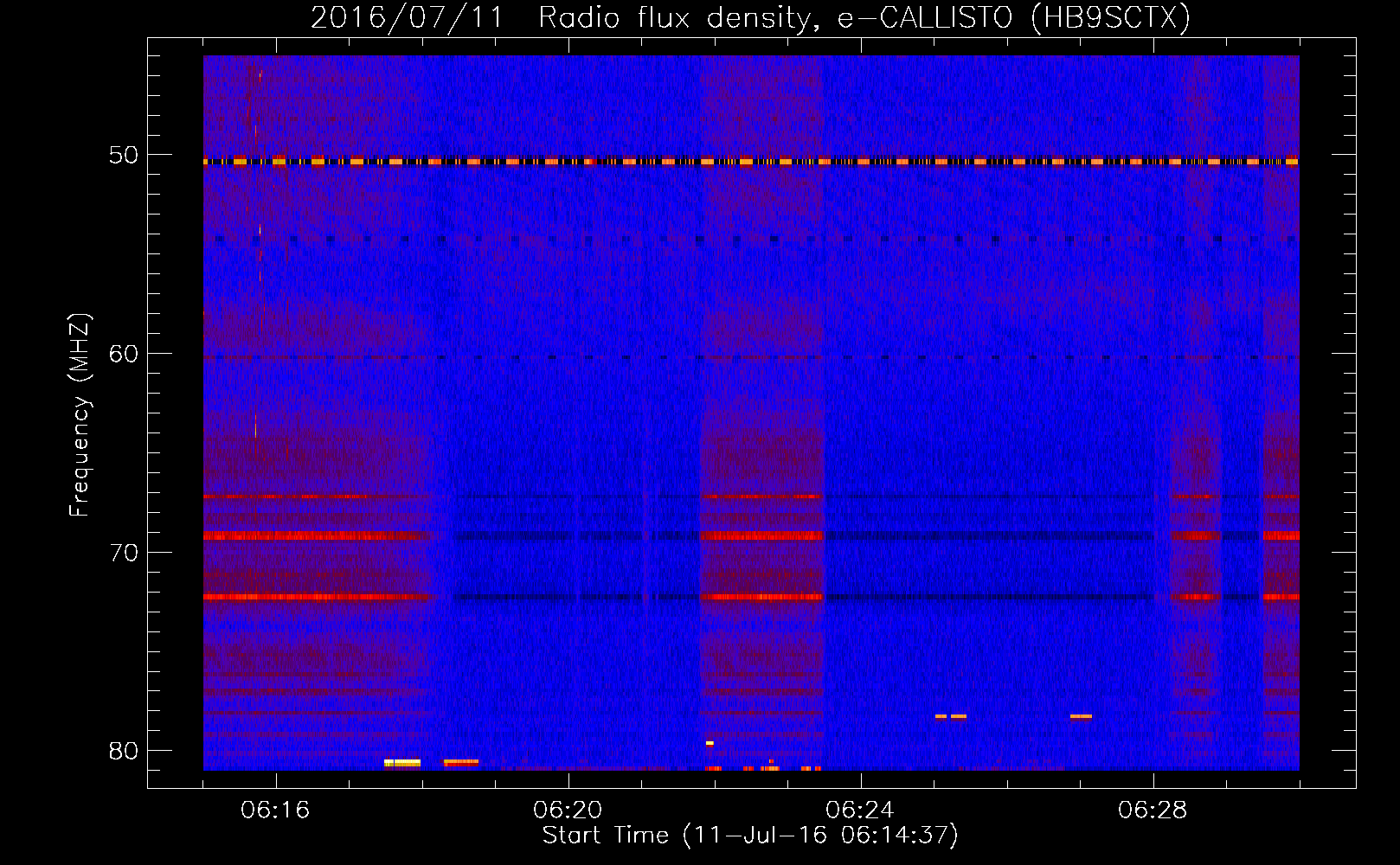Click the 80 frequency tick label
Screen dimensions: 1400x865
[124, 751]
